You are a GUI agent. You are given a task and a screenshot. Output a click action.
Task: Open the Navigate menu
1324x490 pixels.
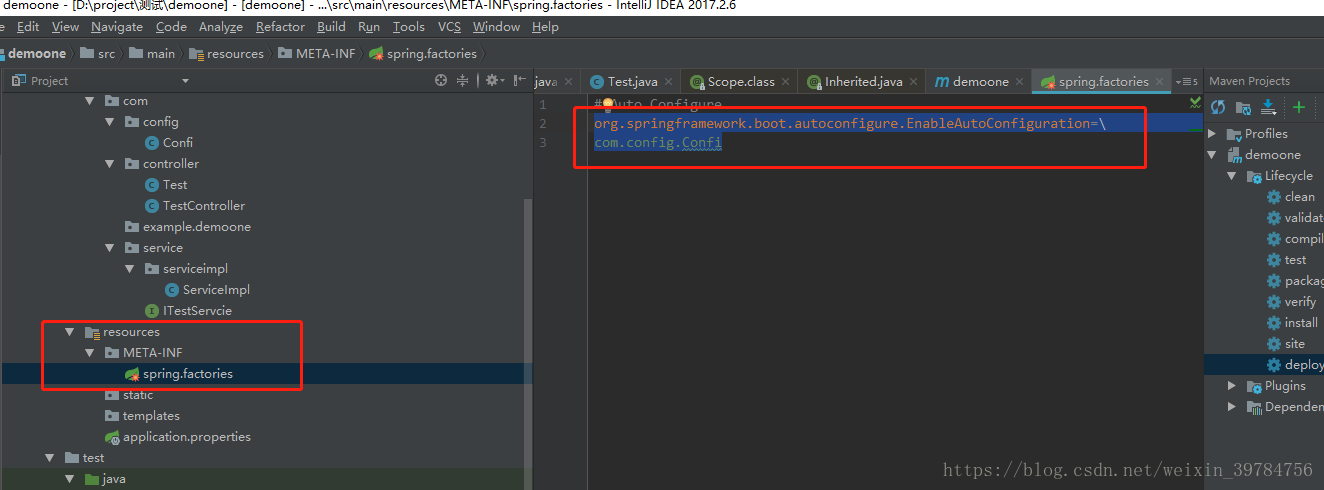pos(117,27)
